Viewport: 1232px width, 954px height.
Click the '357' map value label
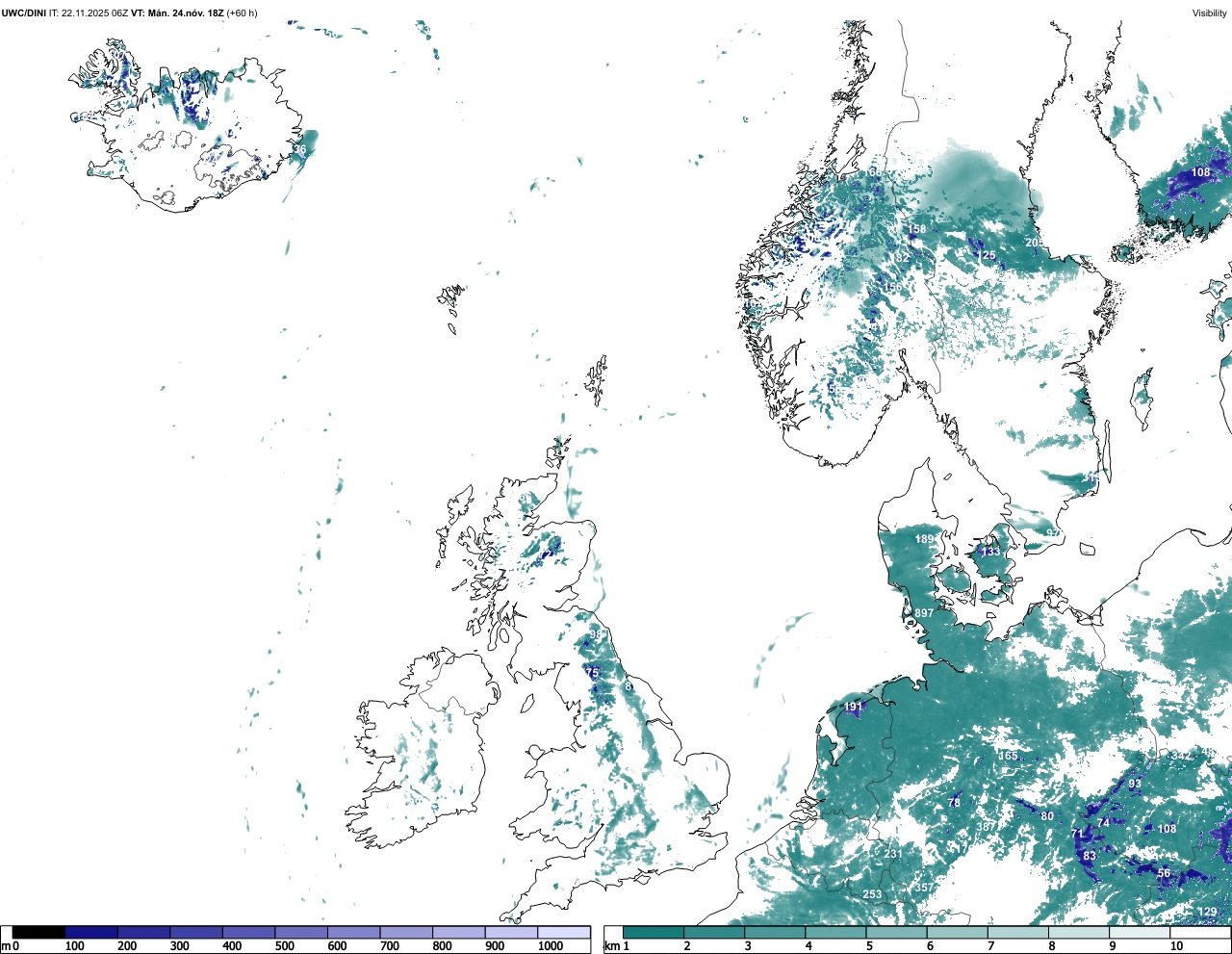(924, 888)
